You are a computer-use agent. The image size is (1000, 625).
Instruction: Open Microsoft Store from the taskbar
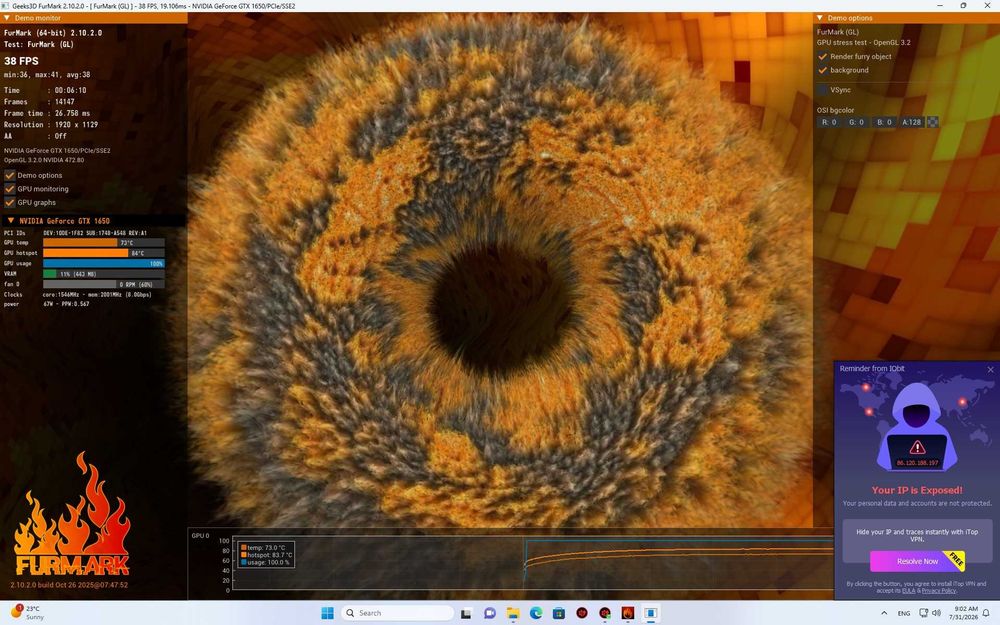[x=559, y=613]
